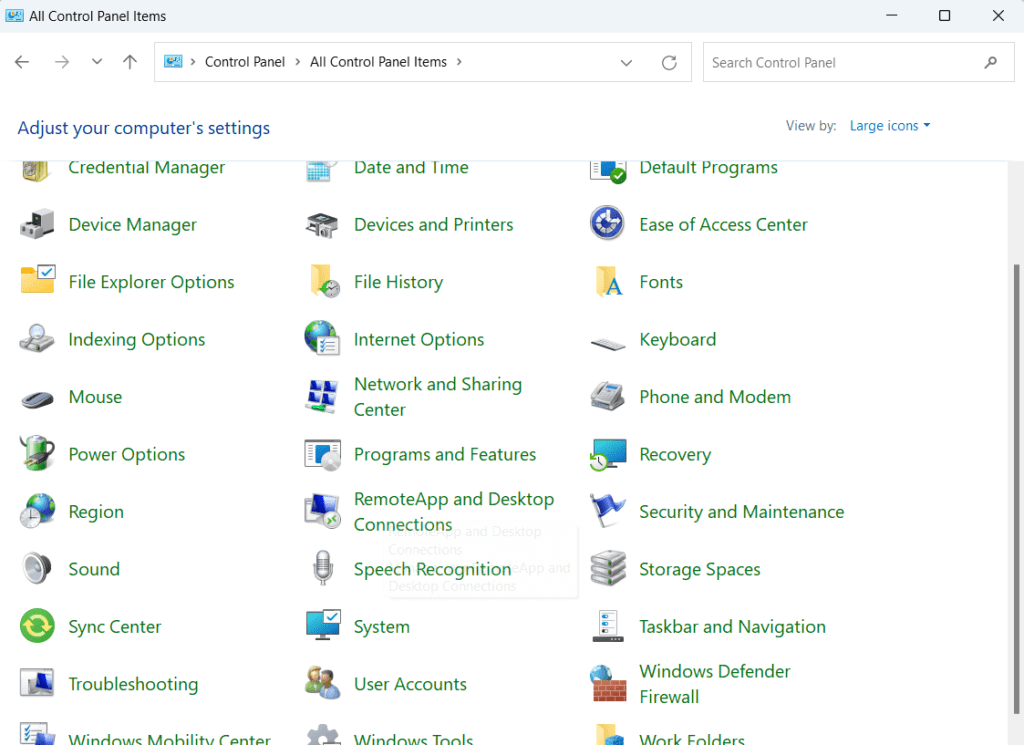The image size is (1024, 745).
Task: Open the Sound text link
Action: (x=94, y=569)
